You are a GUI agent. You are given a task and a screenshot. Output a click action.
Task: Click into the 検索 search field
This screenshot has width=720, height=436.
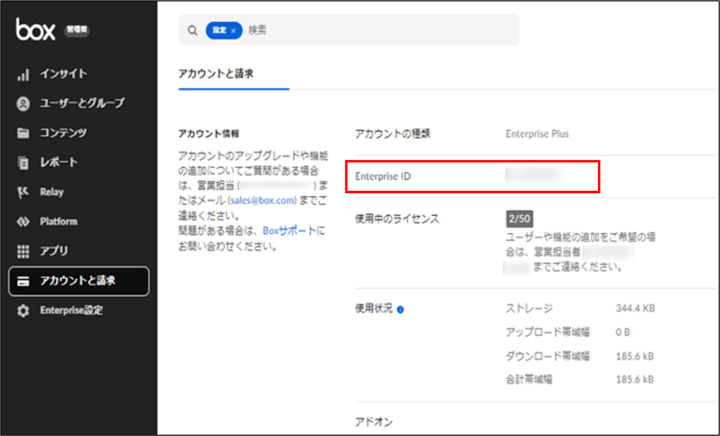[x=380, y=31]
